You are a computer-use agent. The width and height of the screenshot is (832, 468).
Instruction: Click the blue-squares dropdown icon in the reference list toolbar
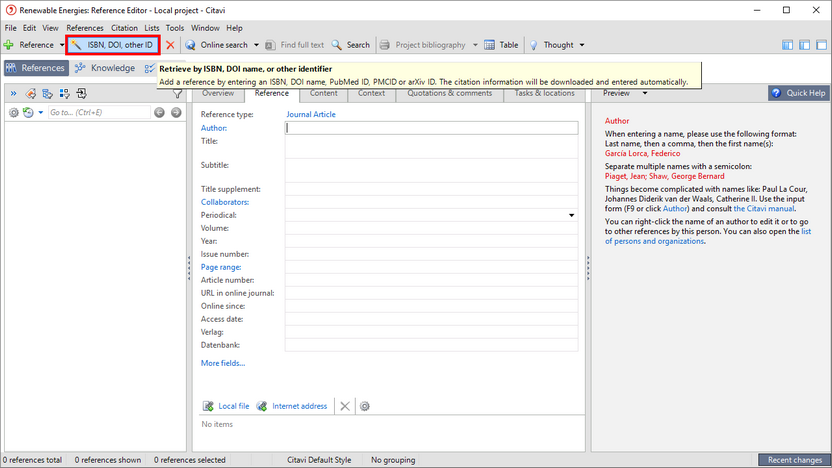(x=65, y=94)
